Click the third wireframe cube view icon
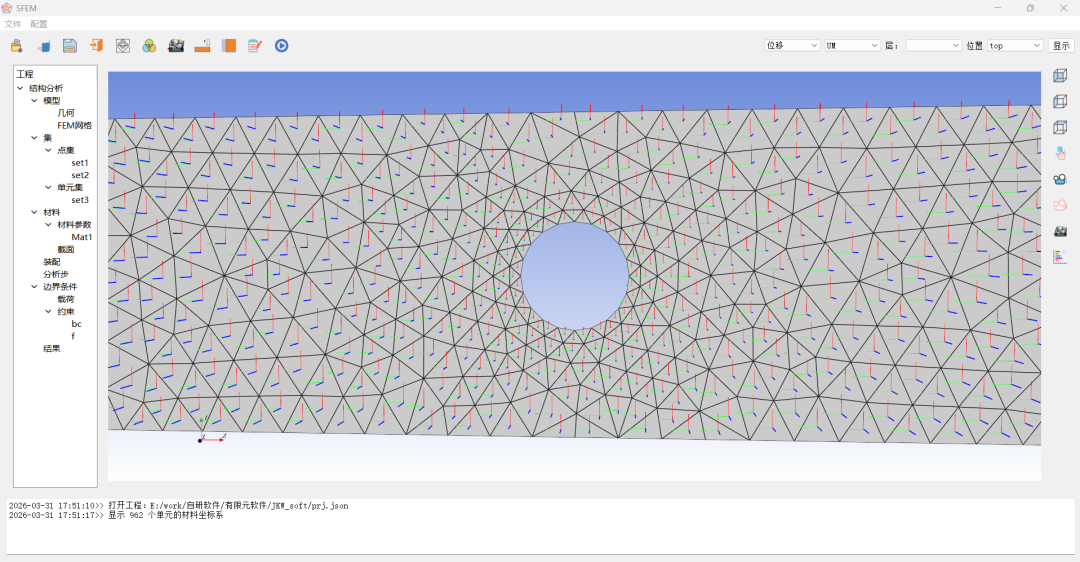Viewport: 1080px width, 562px height. pos(1060,127)
